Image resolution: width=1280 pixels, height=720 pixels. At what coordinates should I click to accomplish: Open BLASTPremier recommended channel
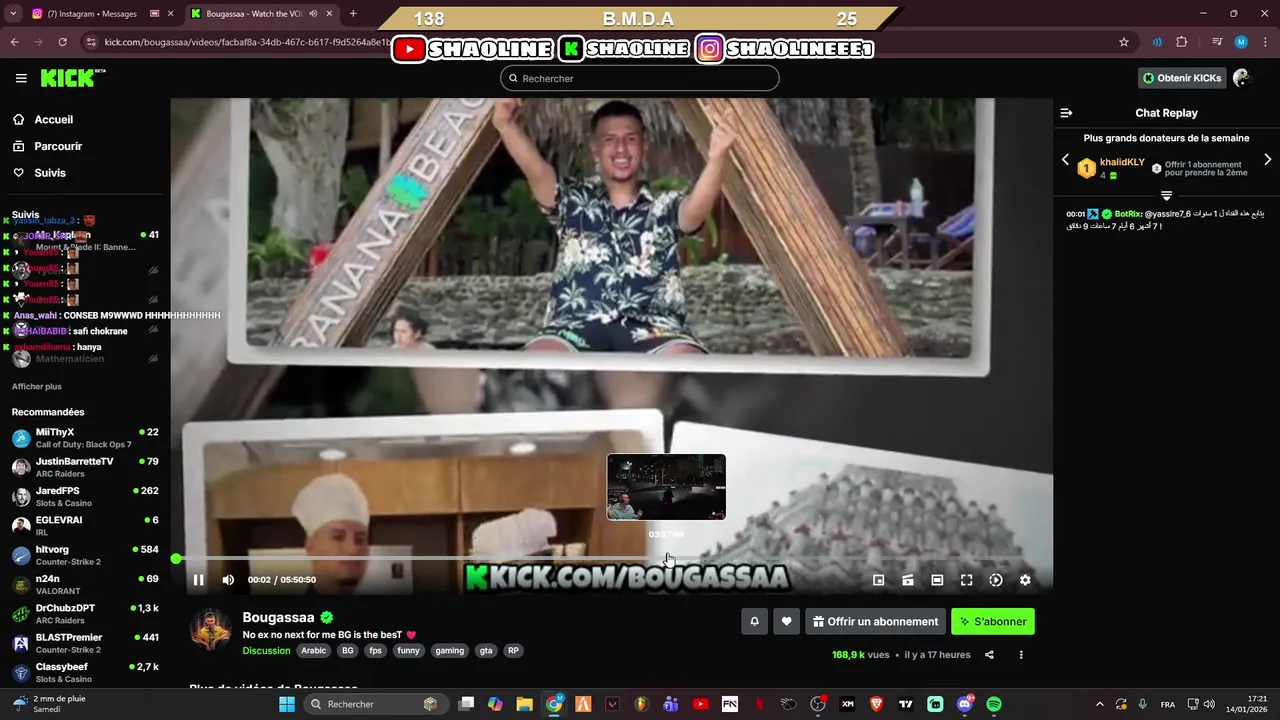[x=85, y=643]
